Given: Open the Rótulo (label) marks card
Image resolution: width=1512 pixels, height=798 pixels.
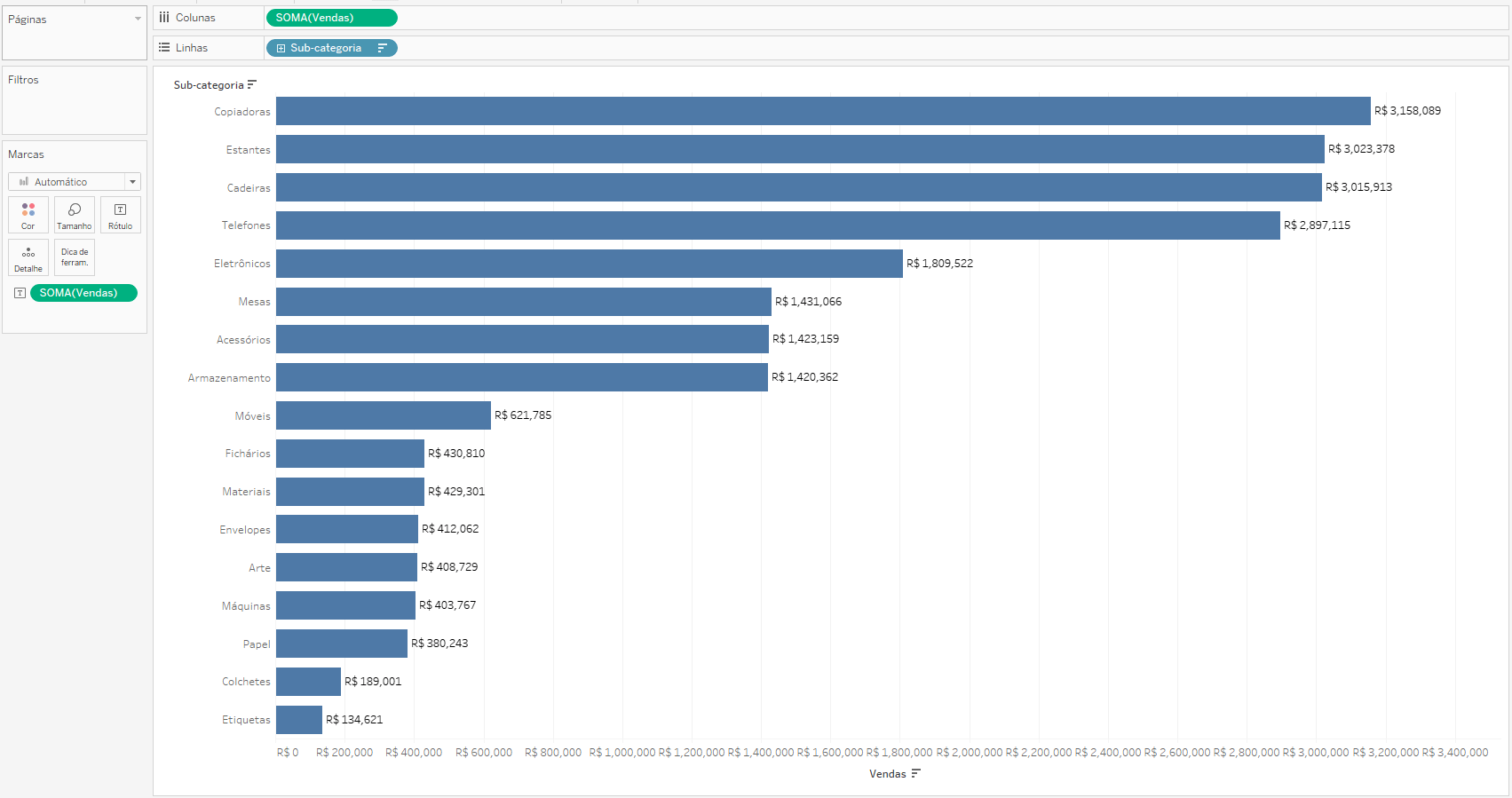Looking at the screenshot, I should click(121, 215).
